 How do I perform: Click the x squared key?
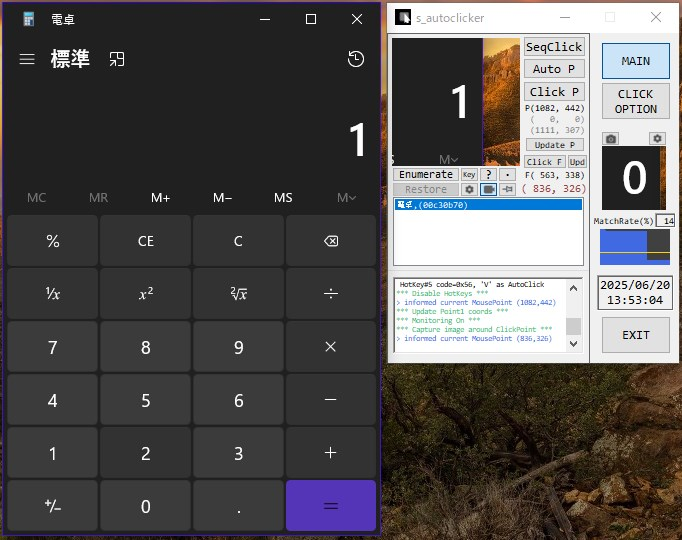(x=146, y=294)
